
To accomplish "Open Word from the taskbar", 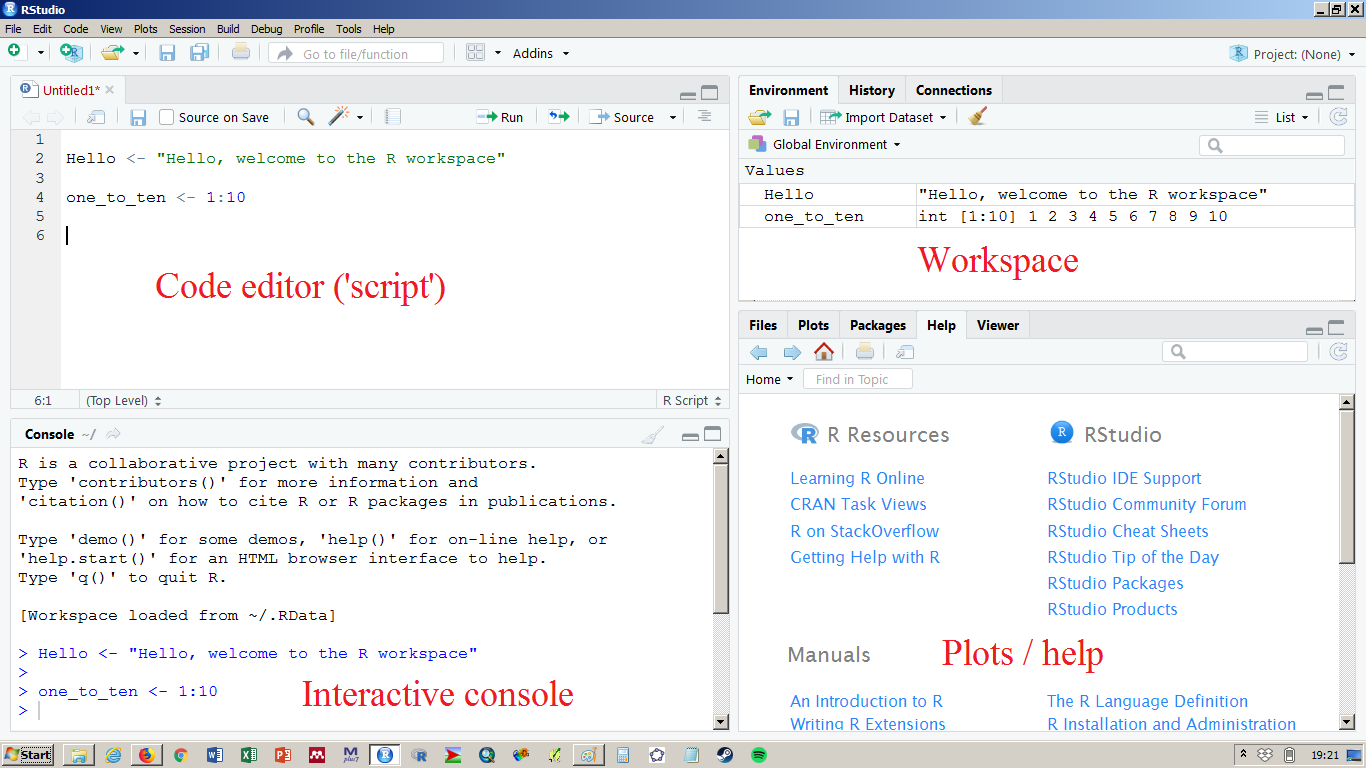I will [215, 755].
